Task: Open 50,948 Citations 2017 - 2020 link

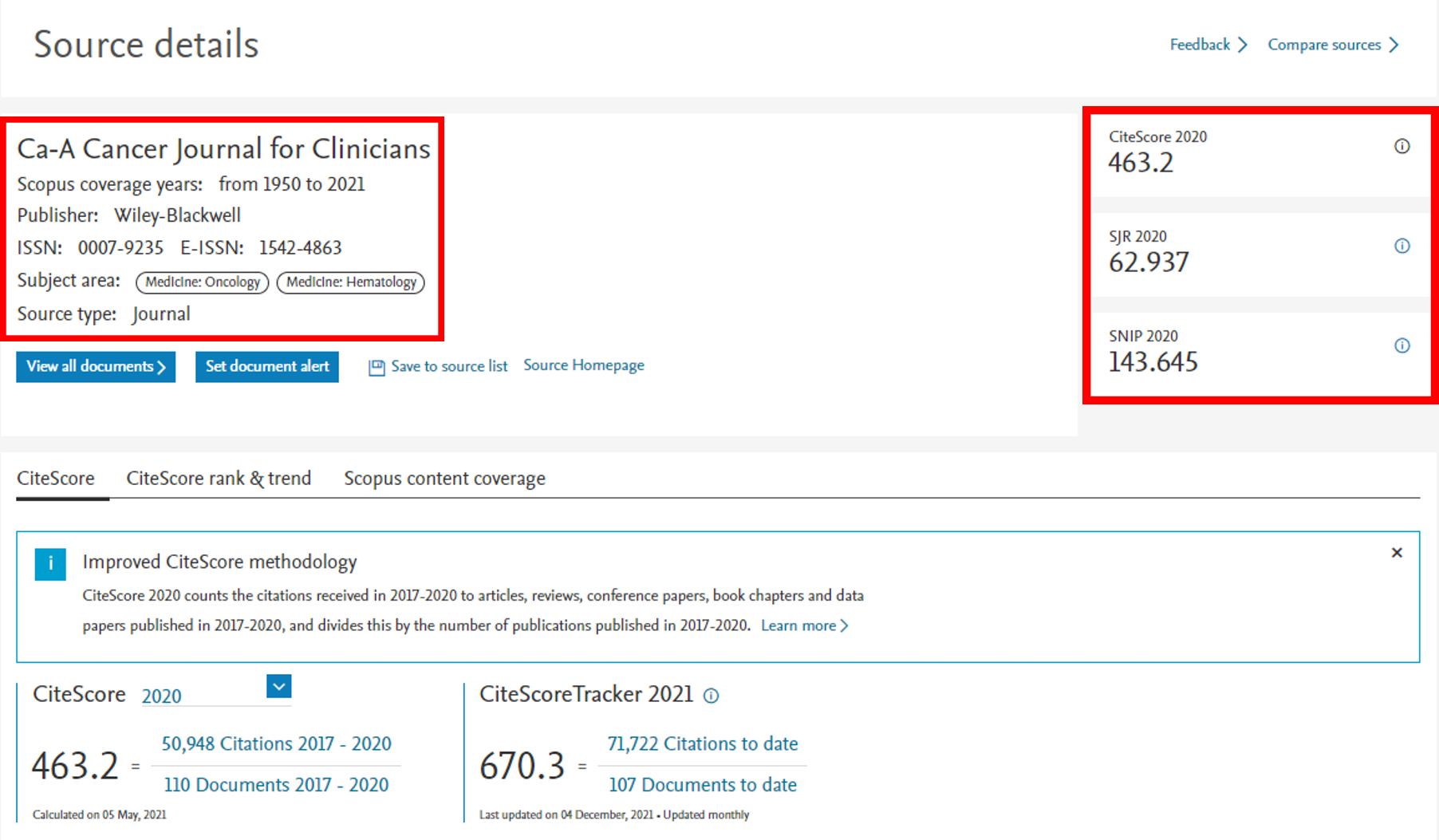Action: click(x=276, y=743)
